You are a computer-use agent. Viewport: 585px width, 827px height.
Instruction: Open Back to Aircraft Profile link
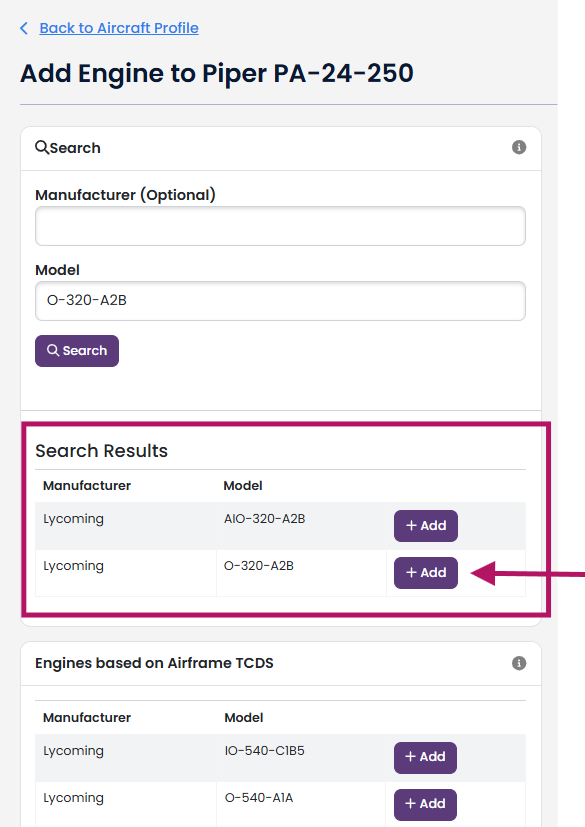pos(119,28)
